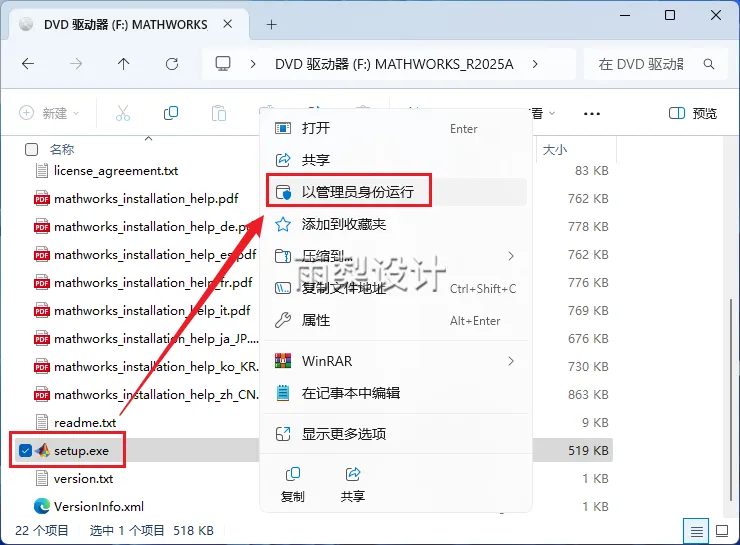Click the Paste clipboard icon in toolbar

click(219, 113)
